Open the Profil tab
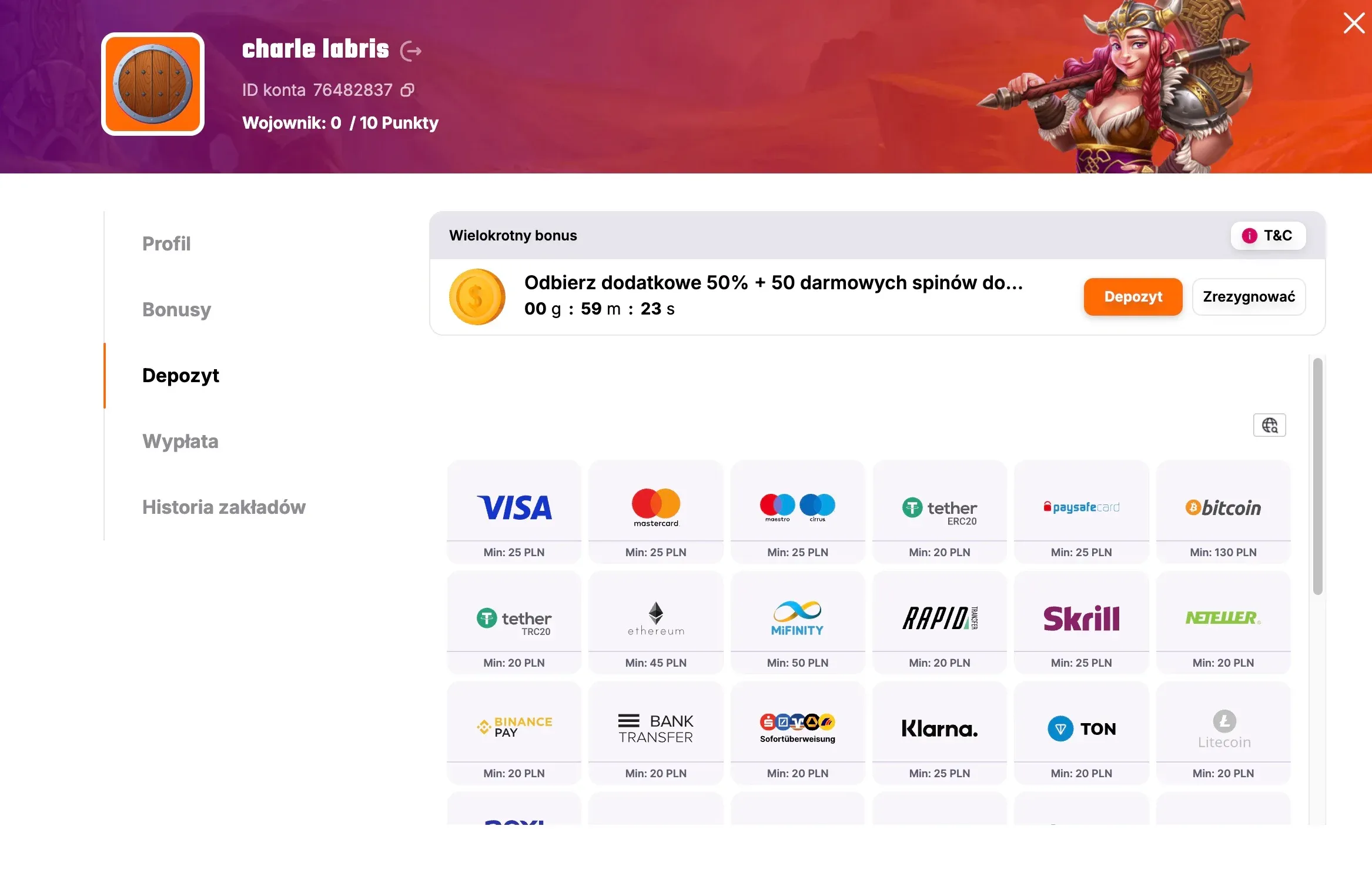The width and height of the screenshot is (1372, 876). (166, 244)
